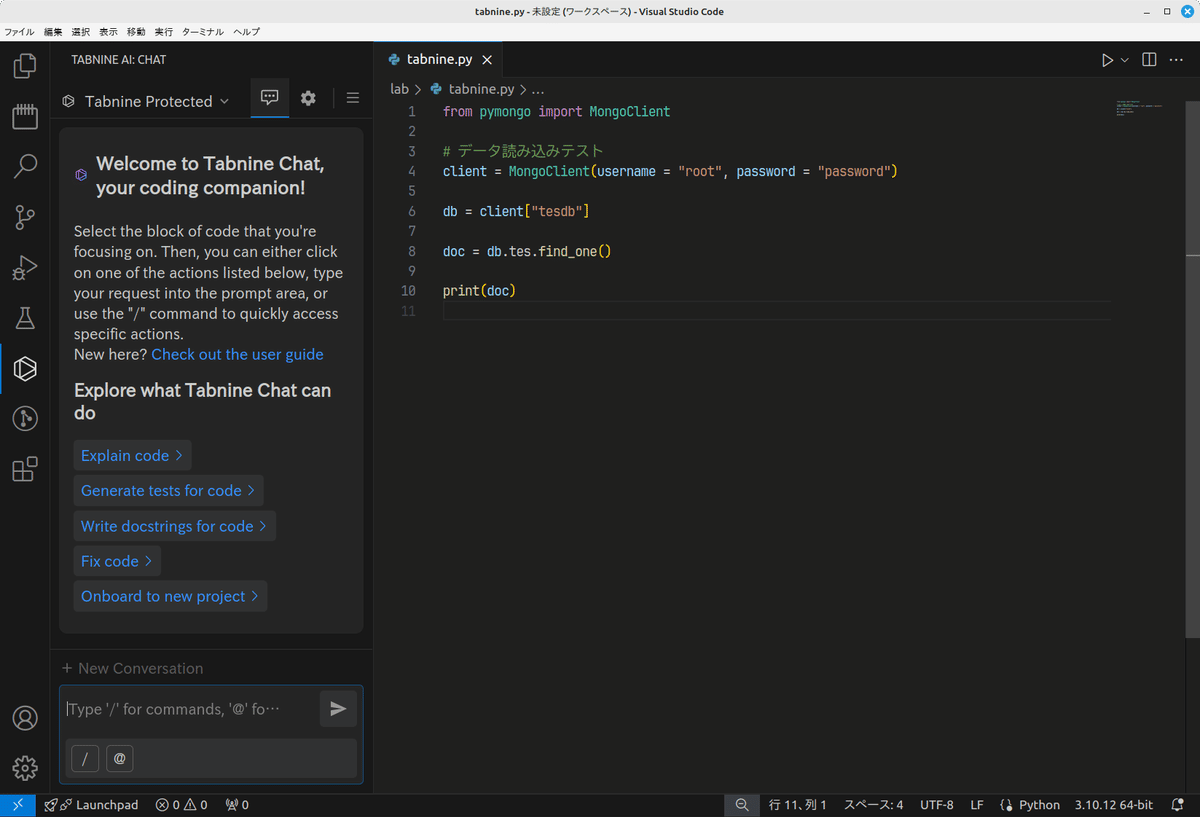Click the Tabnine chat bubble icon
The width and height of the screenshot is (1200, 817).
269,97
